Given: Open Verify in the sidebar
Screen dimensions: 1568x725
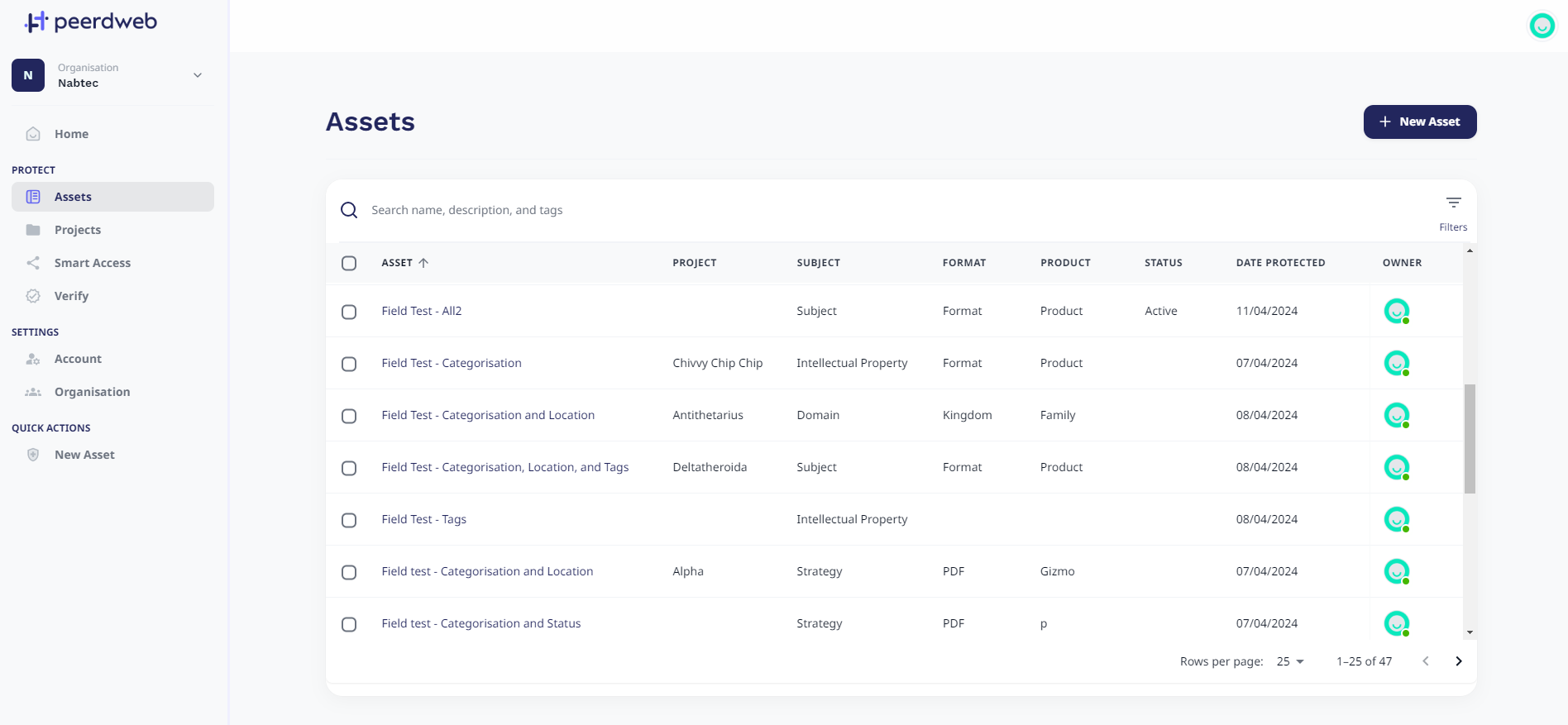Looking at the screenshot, I should point(112,296).
